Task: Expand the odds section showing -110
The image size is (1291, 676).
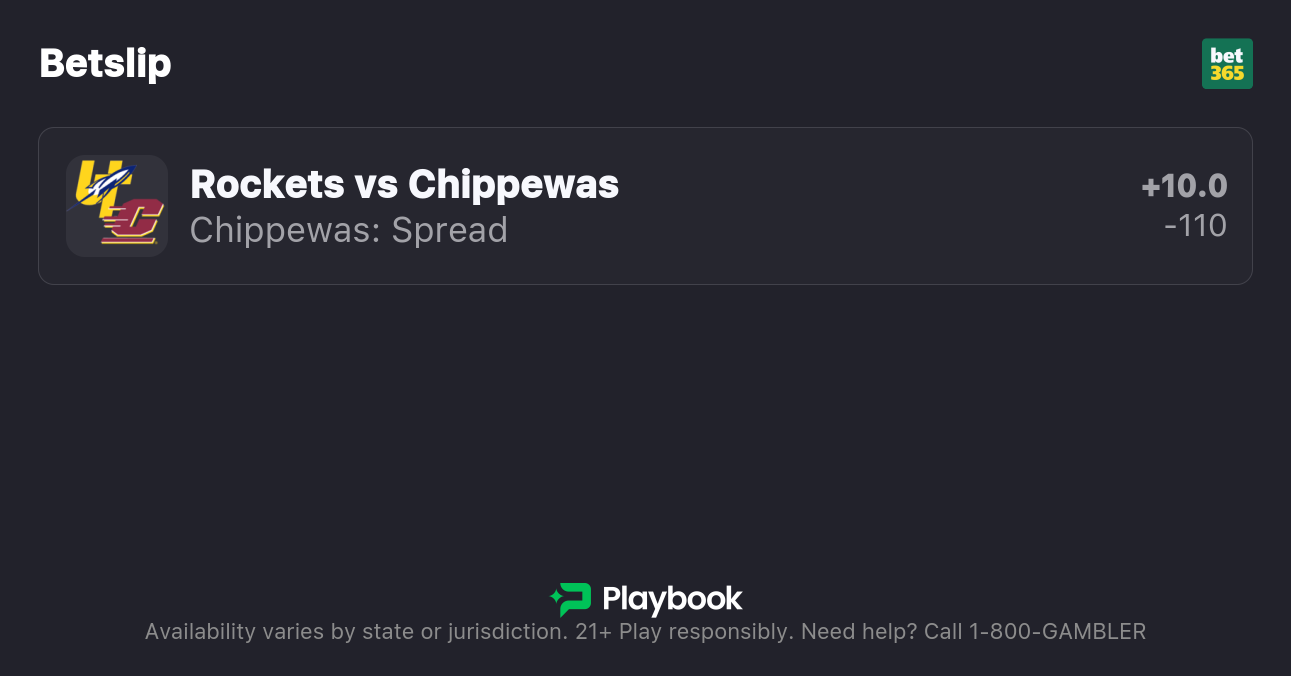Action: coord(1197,226)
